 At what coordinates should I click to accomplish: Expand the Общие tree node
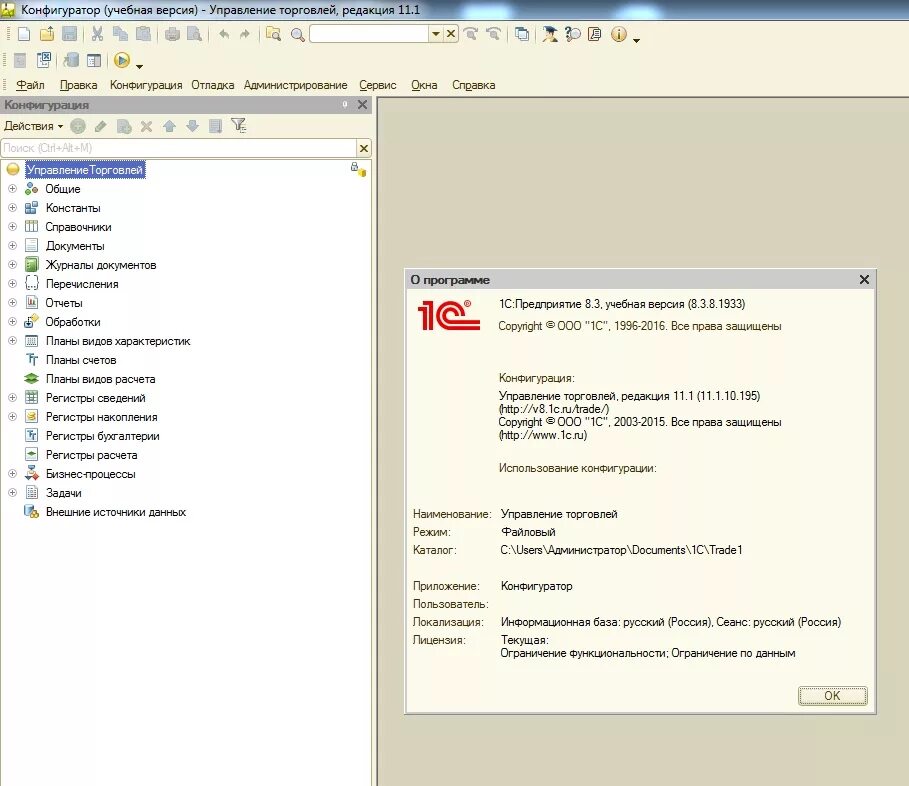12,188
